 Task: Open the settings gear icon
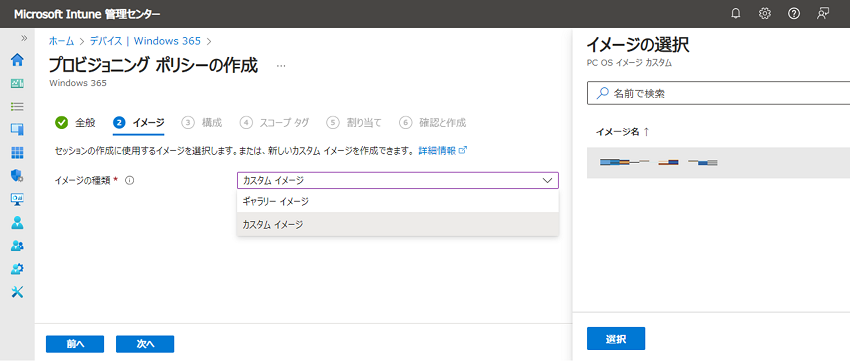tap(765, 14)
